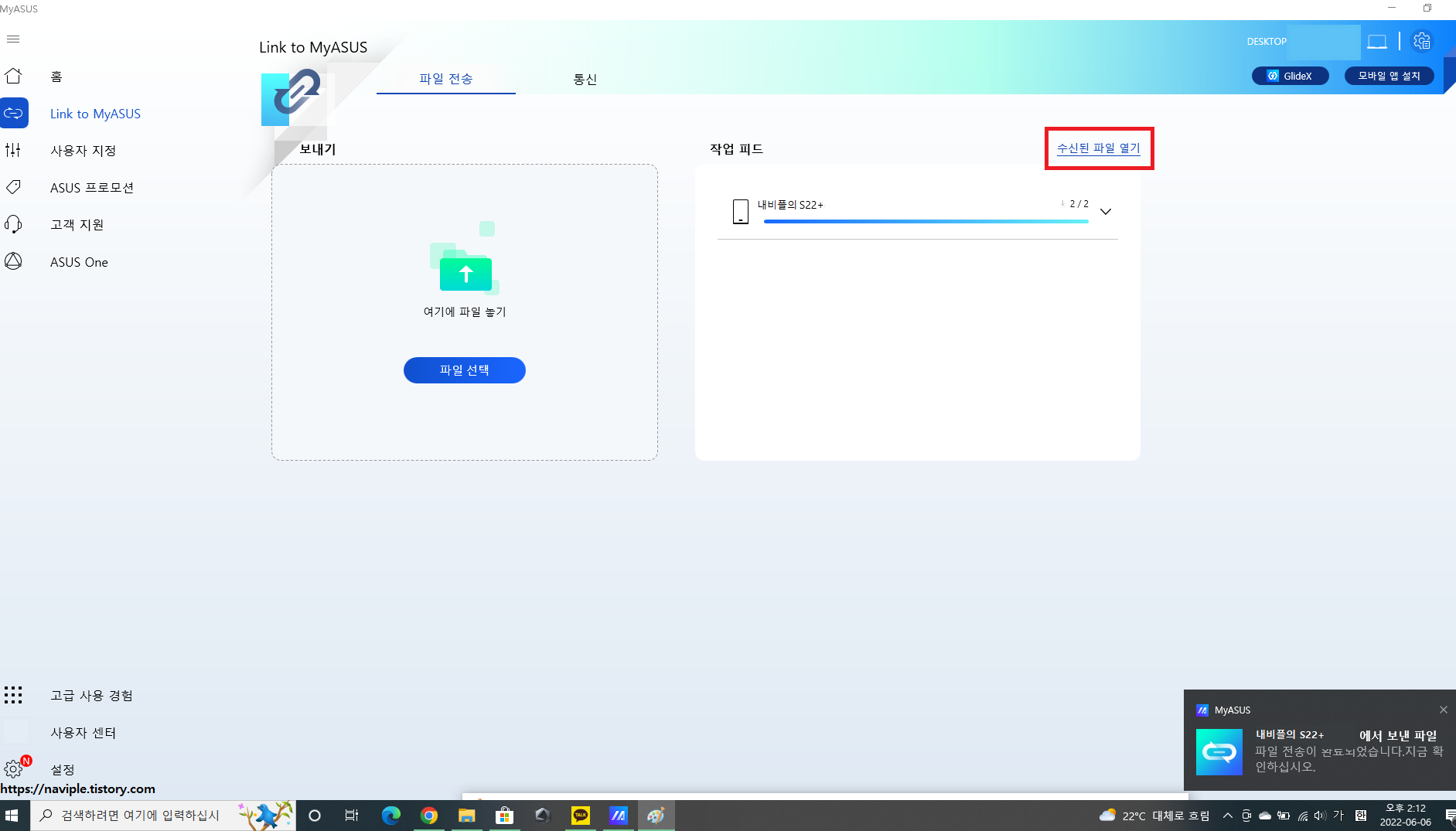Switch to the 통신 tab
The width and height of the screenshot is (1456, 831).
point(585,79)
